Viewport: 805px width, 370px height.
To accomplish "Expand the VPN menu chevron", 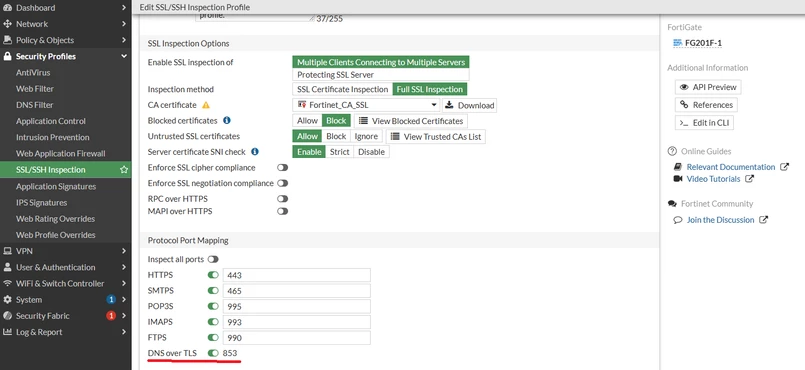I will click(x=124, y=251).
